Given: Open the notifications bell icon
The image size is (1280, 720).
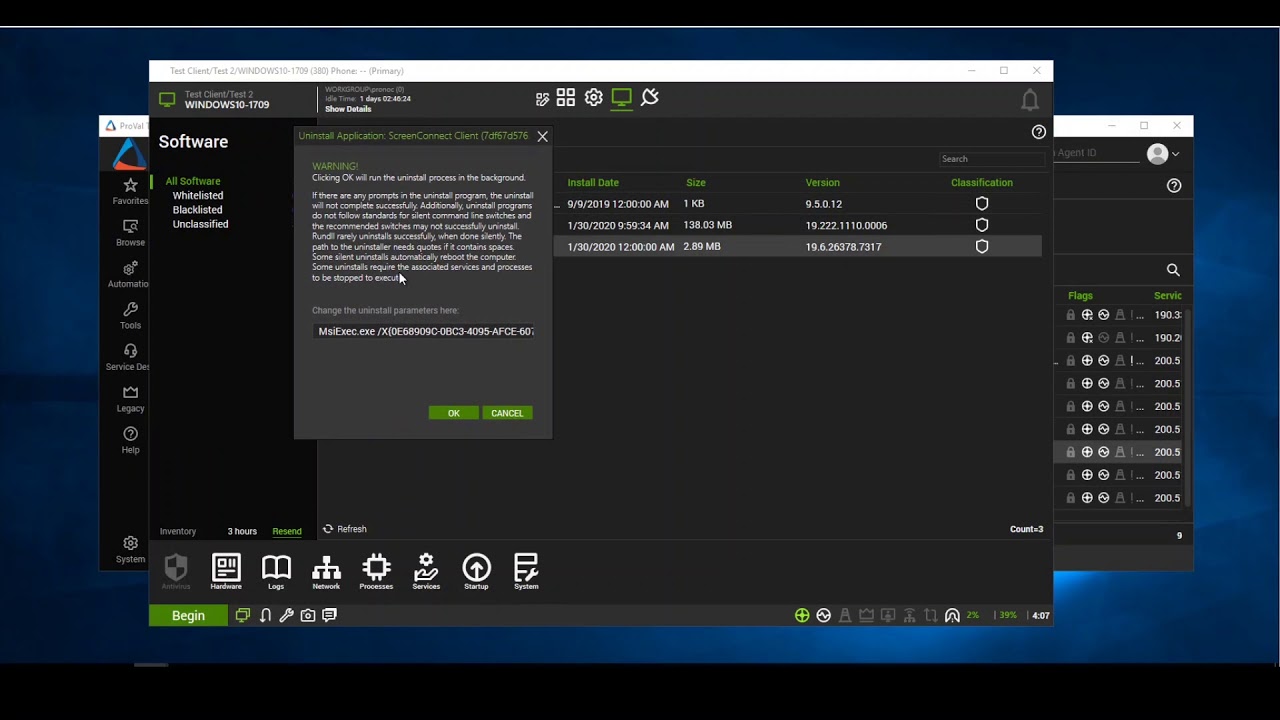Looking at the screenshot, I should click(1030, 100).
